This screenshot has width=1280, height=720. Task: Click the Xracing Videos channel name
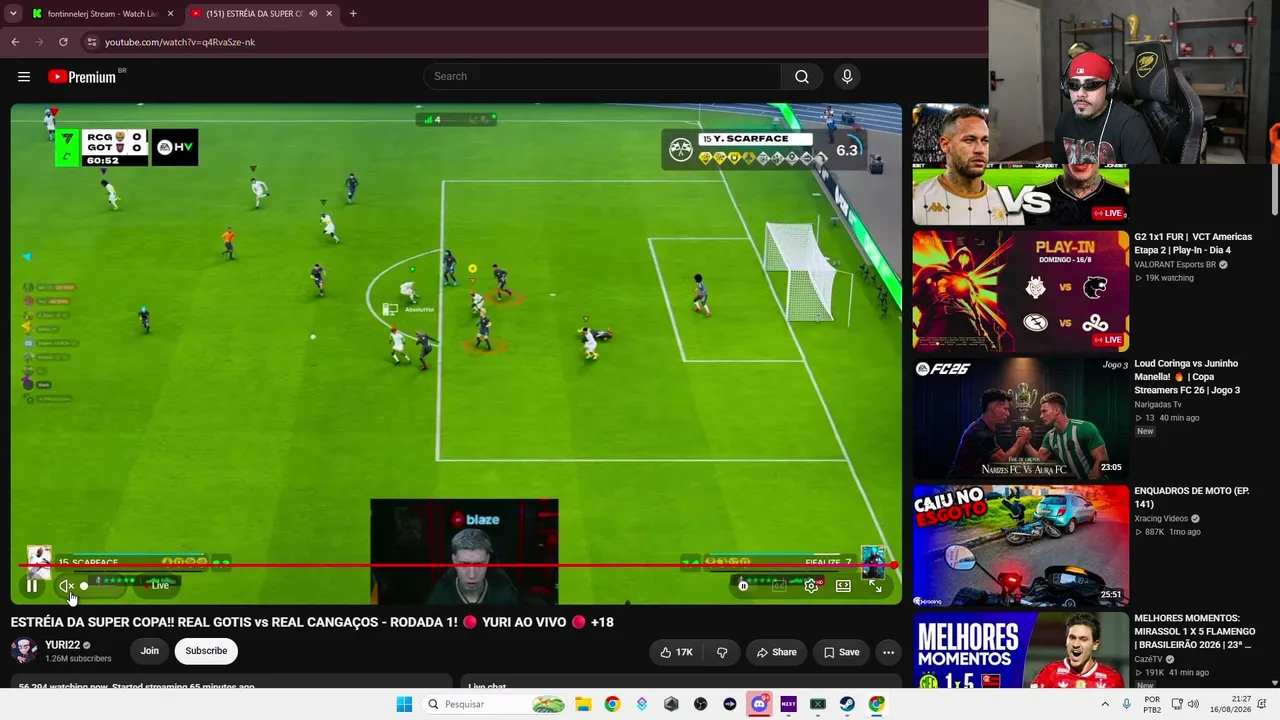click(x=1161, y=519)
